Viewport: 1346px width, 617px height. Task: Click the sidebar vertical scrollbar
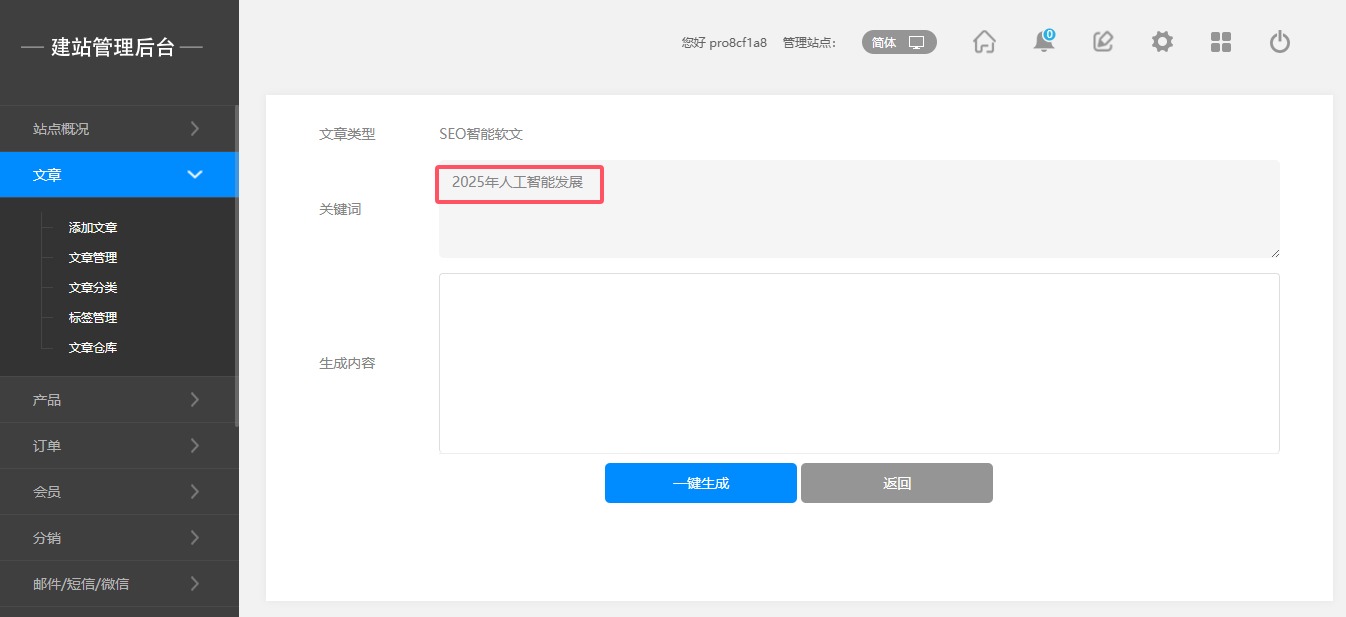tap(236, 266)
